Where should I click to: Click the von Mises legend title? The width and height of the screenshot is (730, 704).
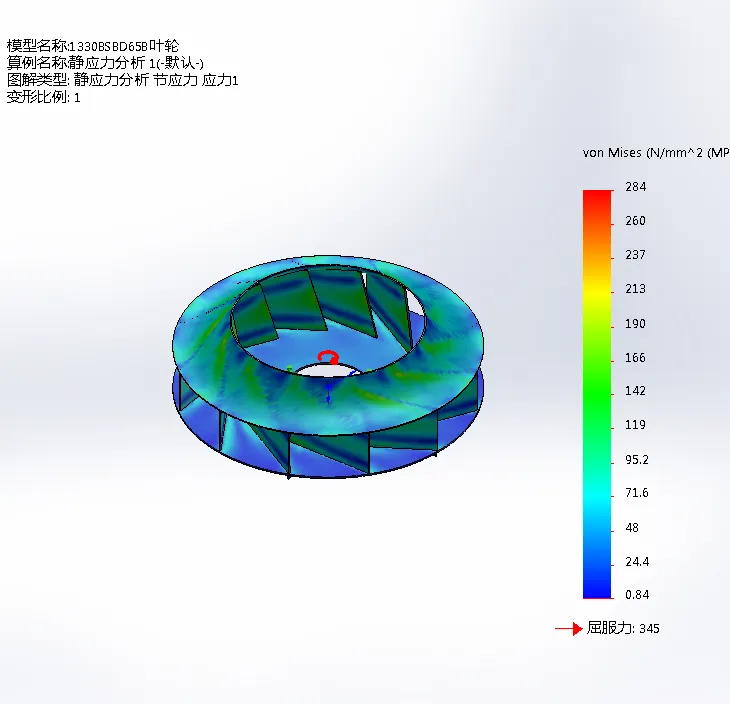(656, 153)
